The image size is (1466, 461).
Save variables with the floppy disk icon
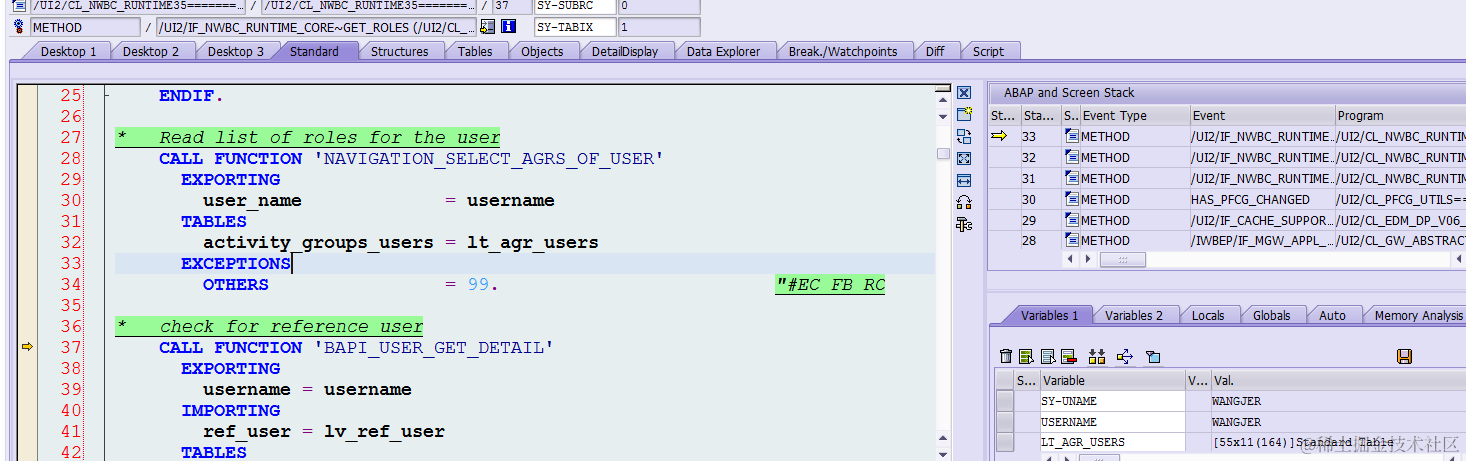[x=1404, y=356]
